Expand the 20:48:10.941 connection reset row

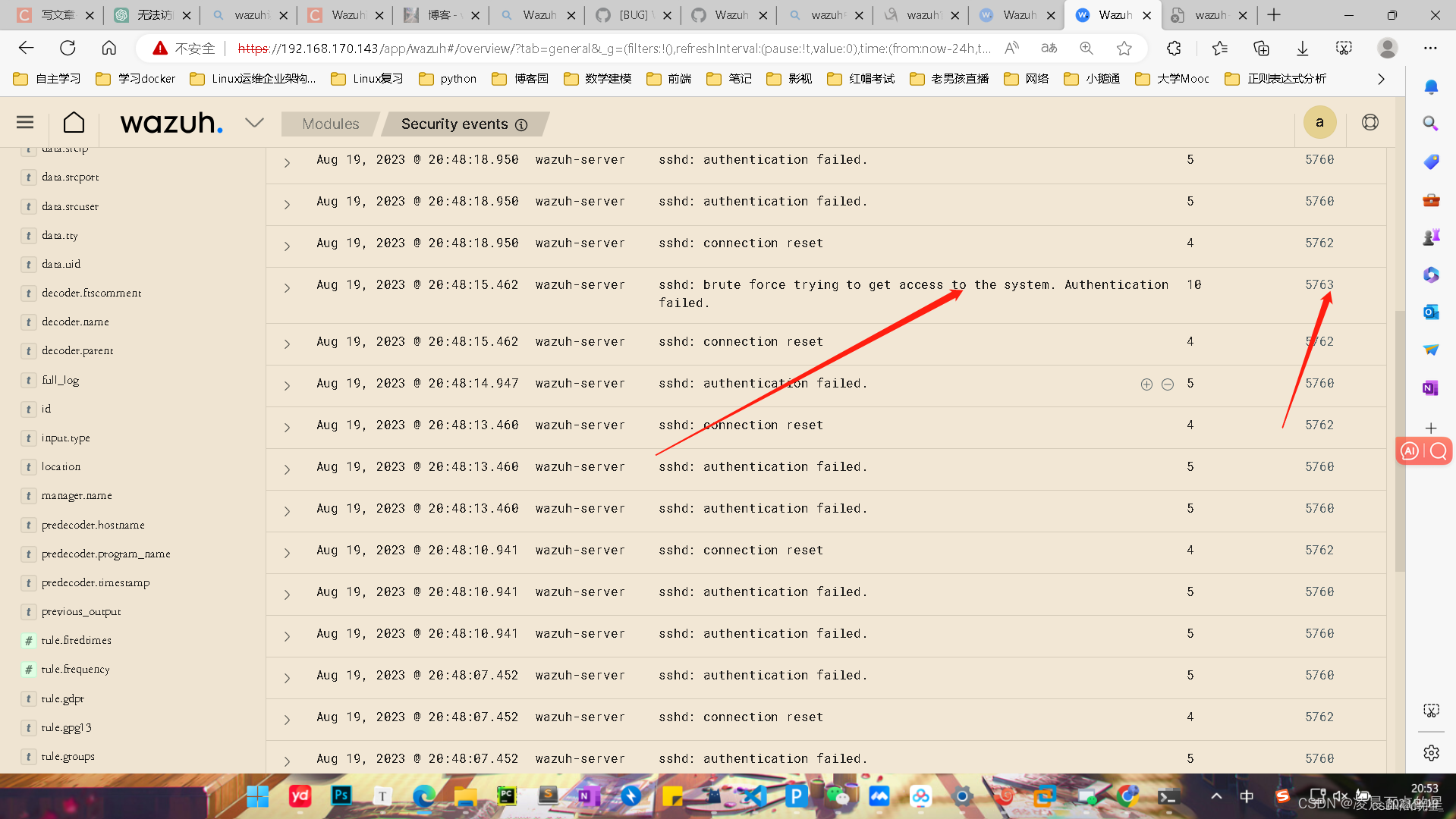(287, 554)
